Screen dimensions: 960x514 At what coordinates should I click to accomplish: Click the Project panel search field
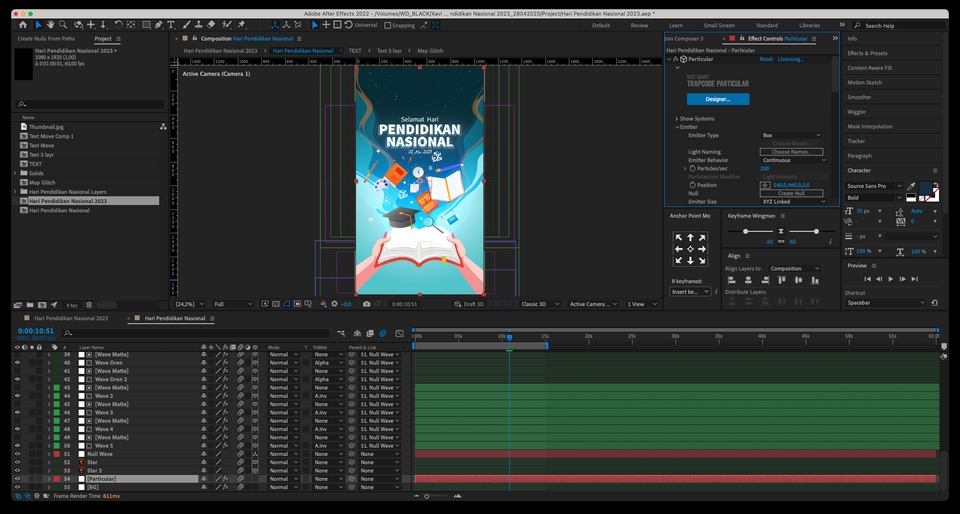click(90, 105)
